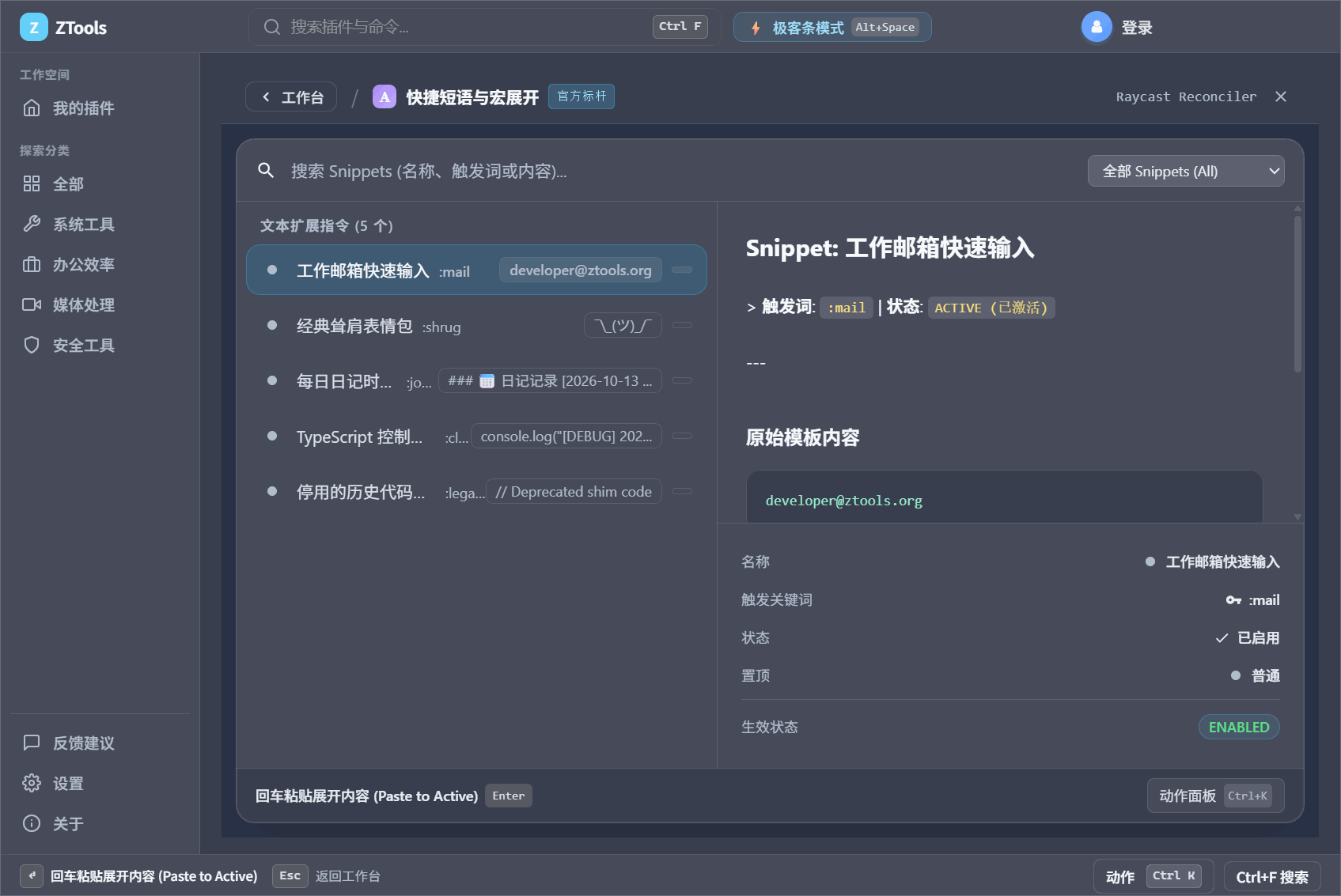
Task: Click the developer@ztools.org preview chip
Action: pyautogui.click(x=581, y=270)
